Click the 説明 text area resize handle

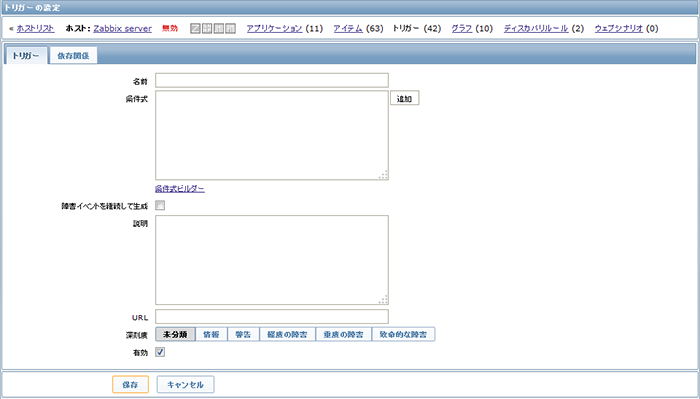coord(383,299)
